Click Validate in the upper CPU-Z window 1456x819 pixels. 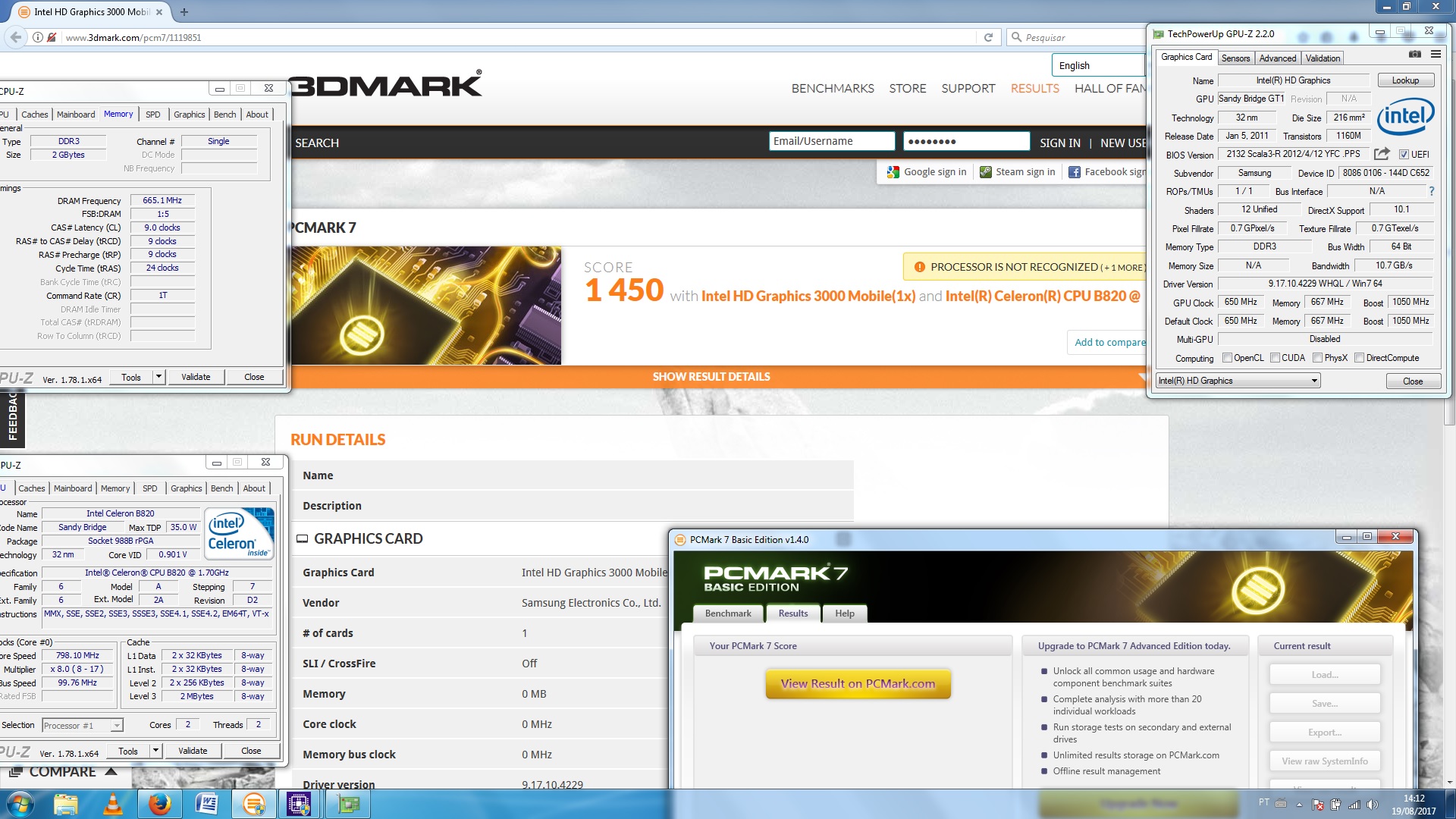click(x=196, y=377)
